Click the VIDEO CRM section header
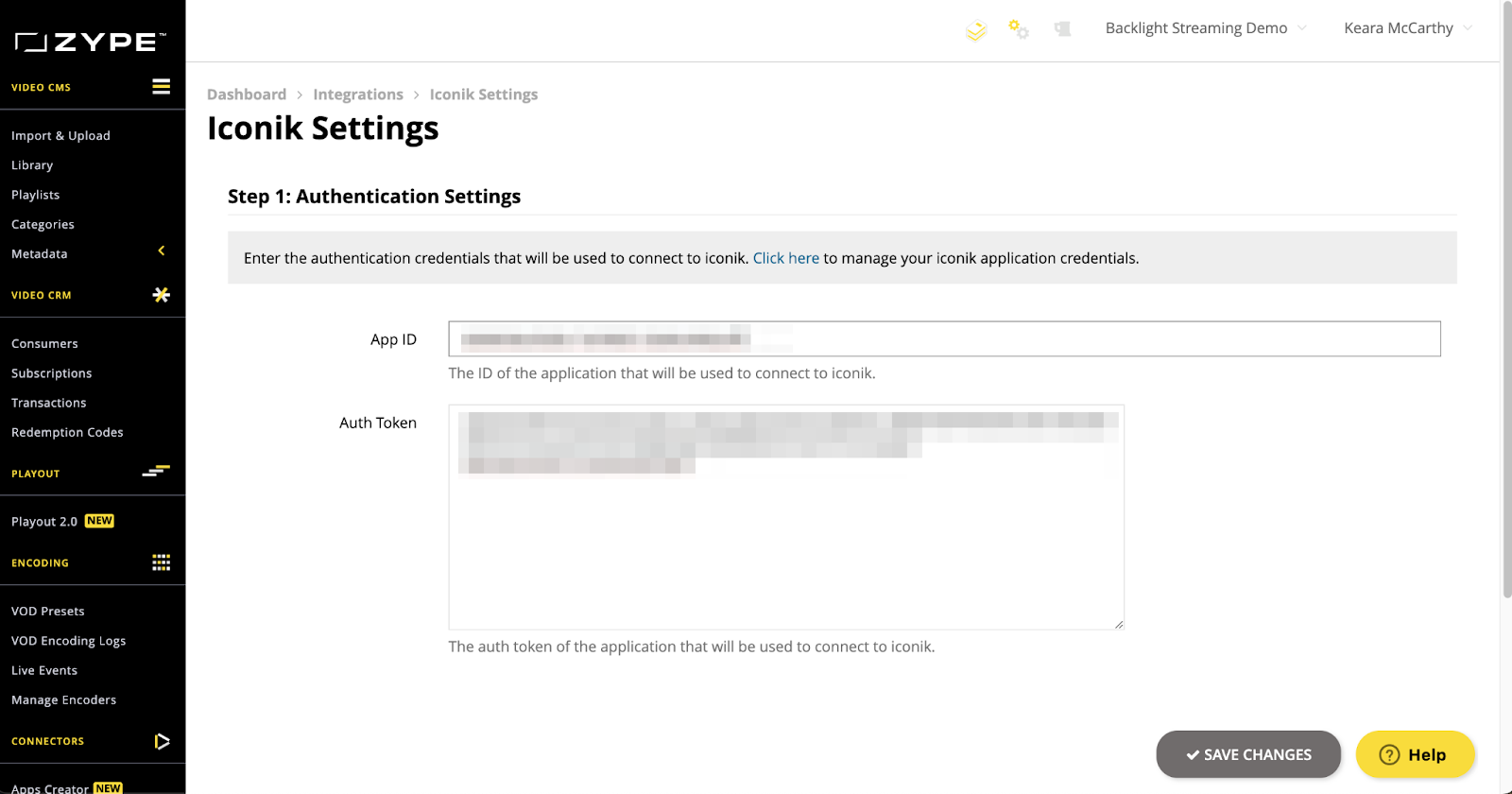 pos(41,295)
